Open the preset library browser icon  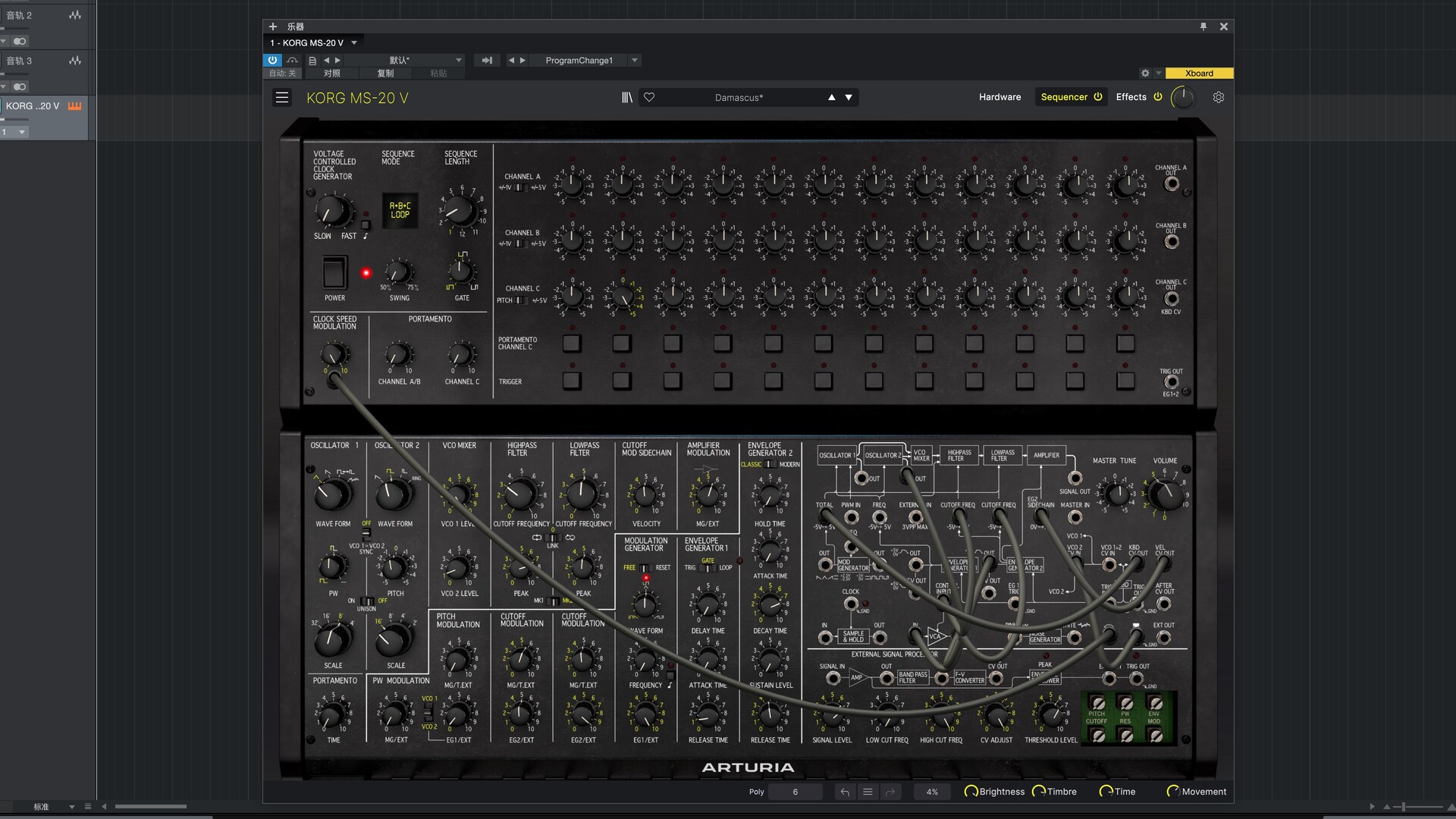627,97
